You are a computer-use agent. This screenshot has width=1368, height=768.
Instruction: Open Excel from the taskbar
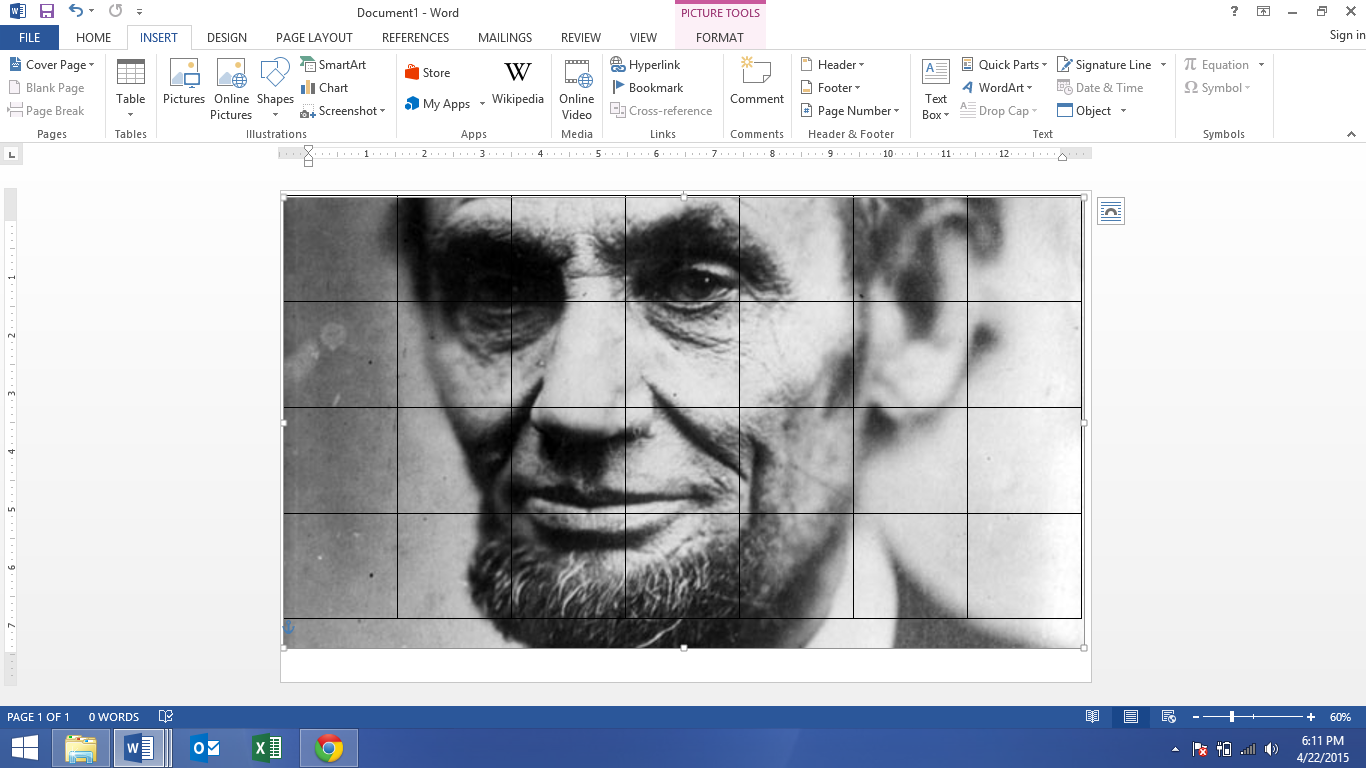click(266, 747)
